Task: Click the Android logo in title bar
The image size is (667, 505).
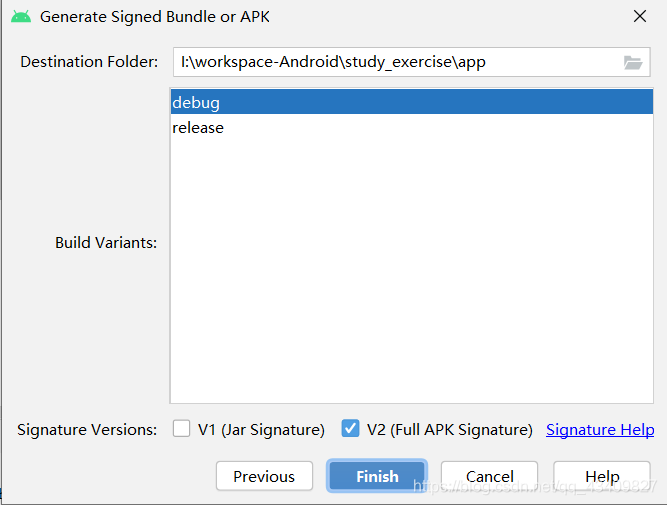Action: coord(21,17)
